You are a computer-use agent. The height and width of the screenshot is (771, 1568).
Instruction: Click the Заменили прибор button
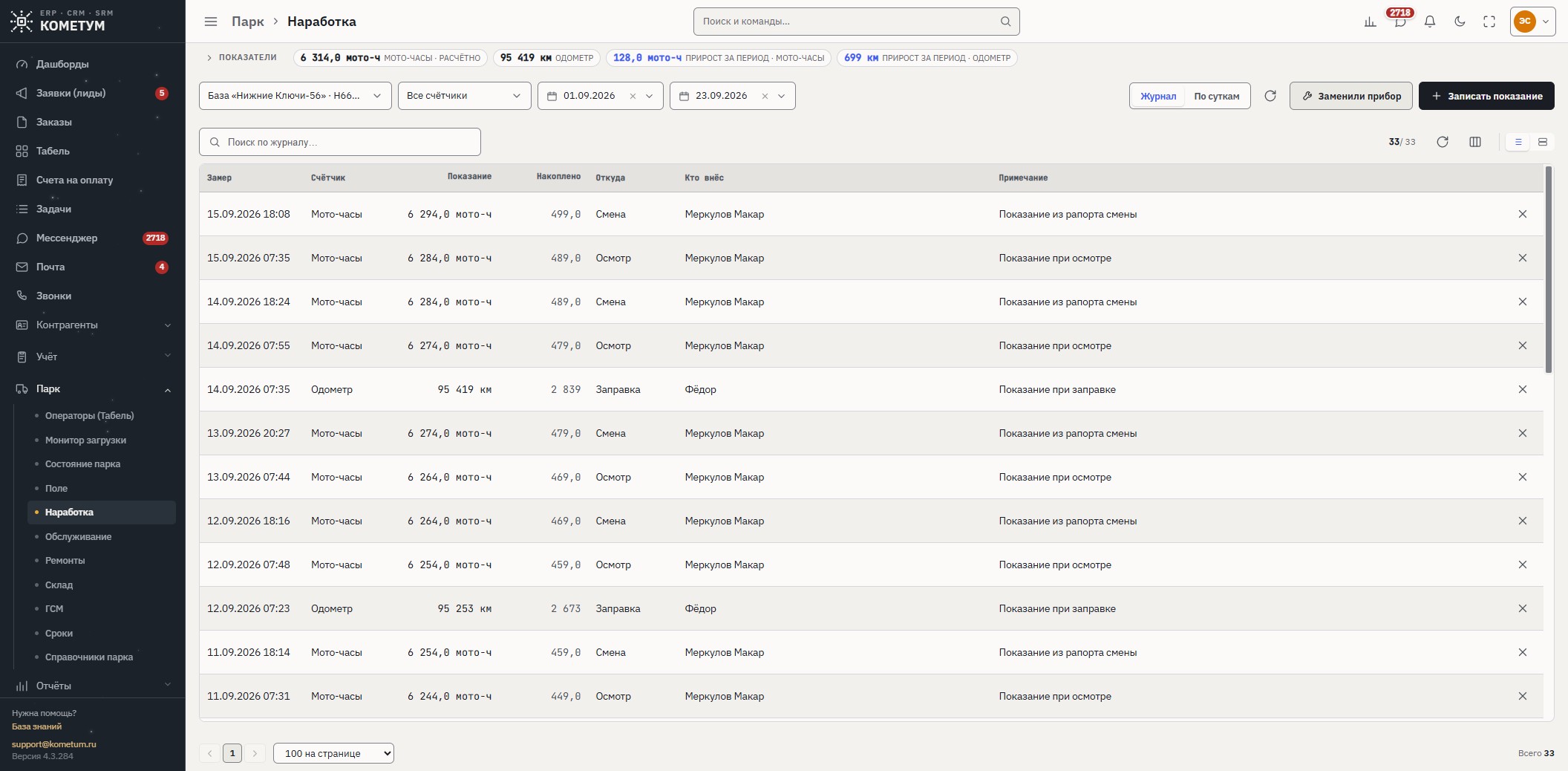pos(1351,96)
